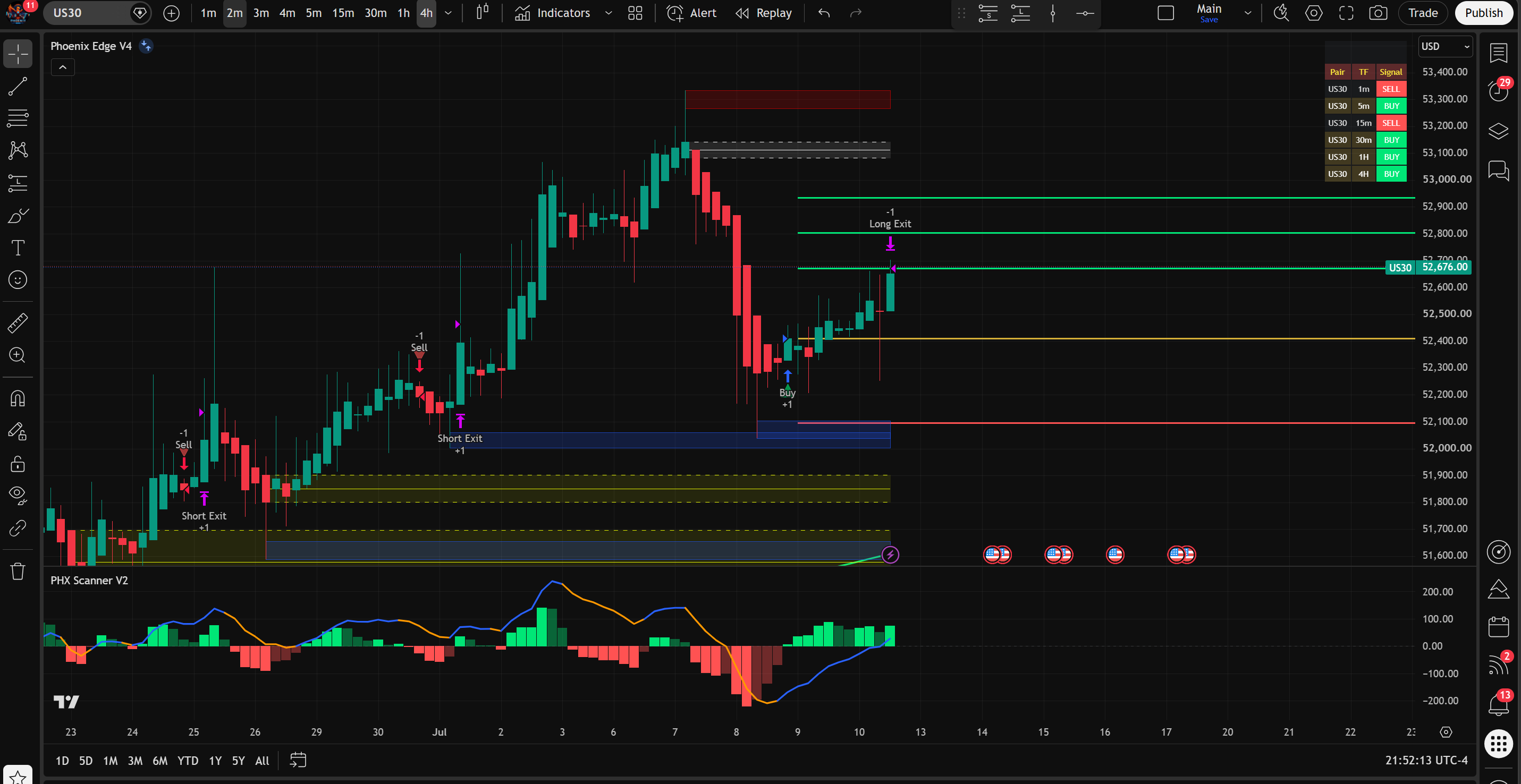Toggle stay in drawing mode
The width and height of the screenshot is (1521, 784).
pos(18,431)
